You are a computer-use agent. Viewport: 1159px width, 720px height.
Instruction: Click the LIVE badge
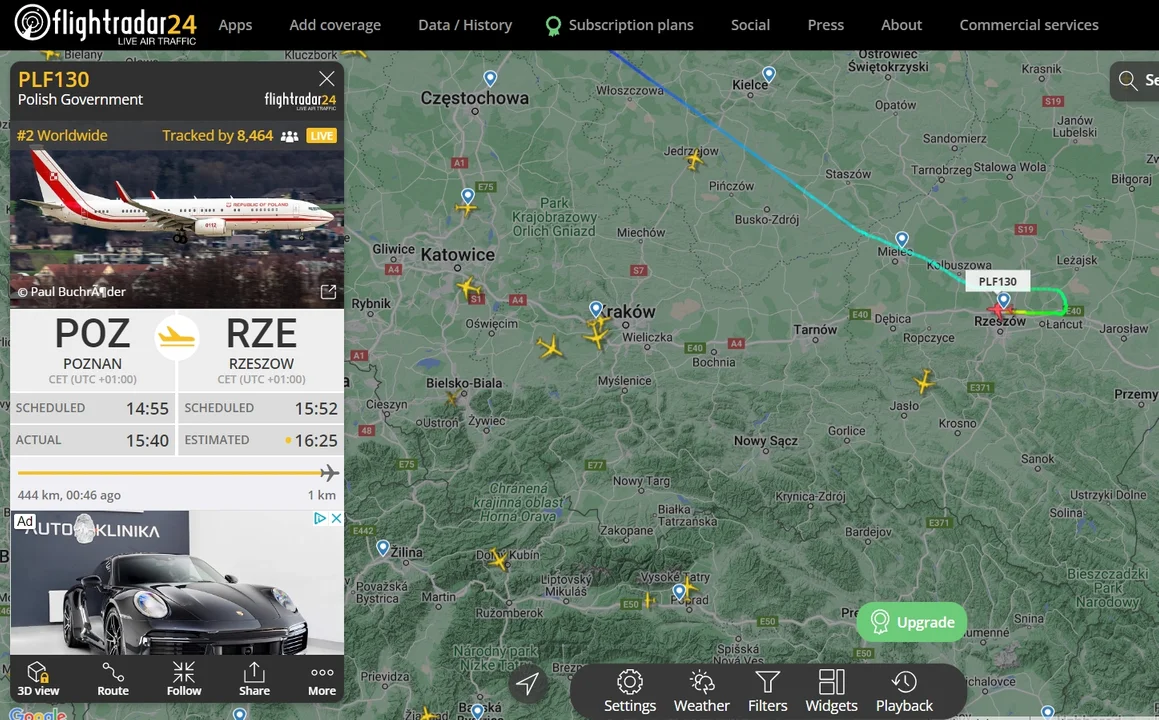[x=322, y=136]
